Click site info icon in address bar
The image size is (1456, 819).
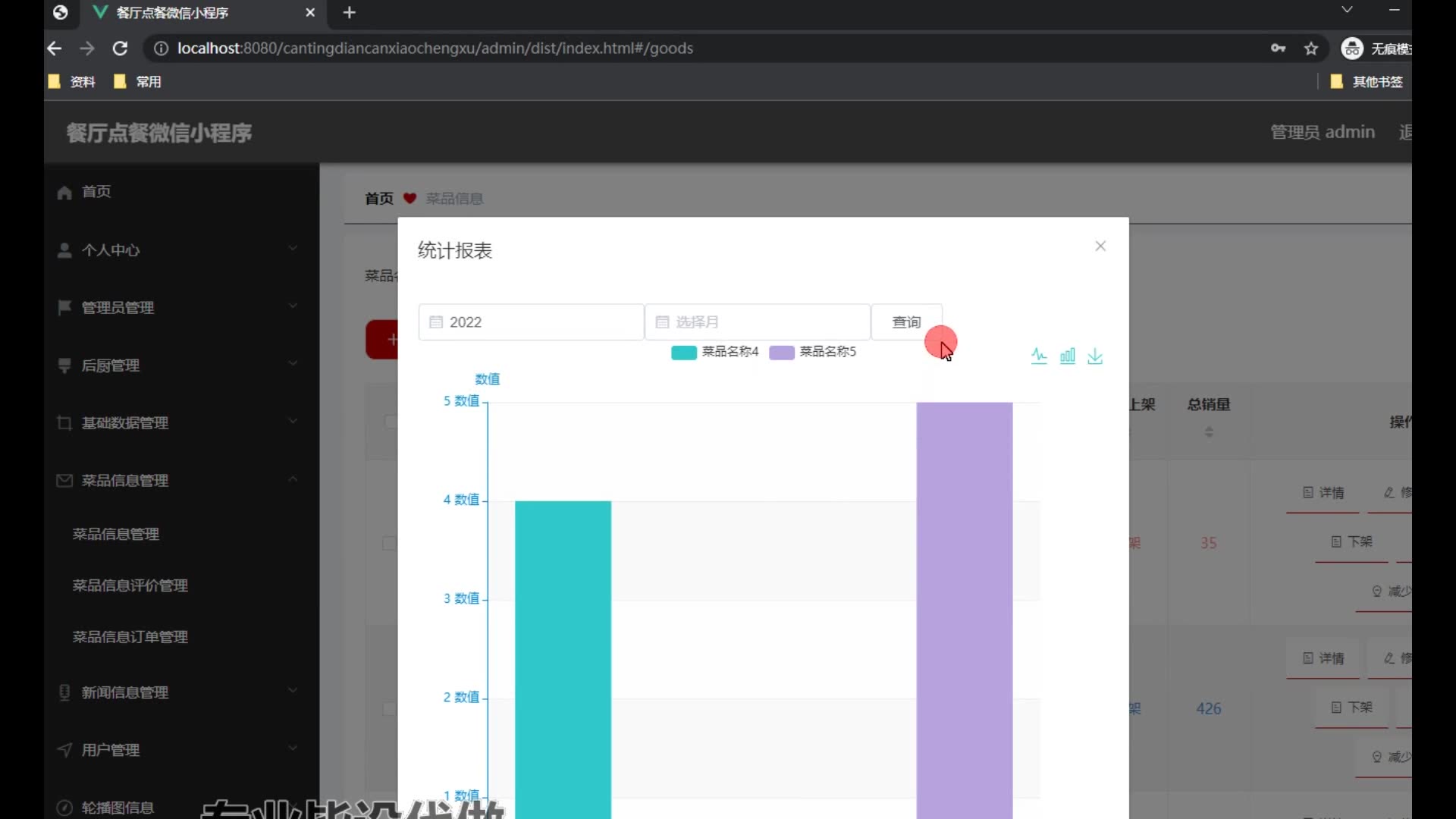161,49
